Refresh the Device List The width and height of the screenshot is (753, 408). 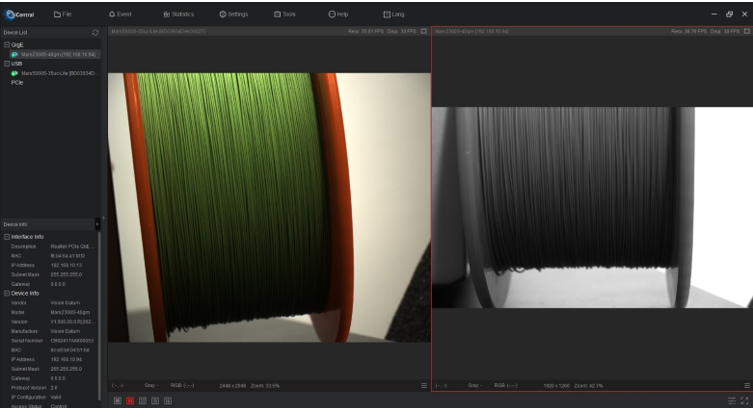coord(95,32)
